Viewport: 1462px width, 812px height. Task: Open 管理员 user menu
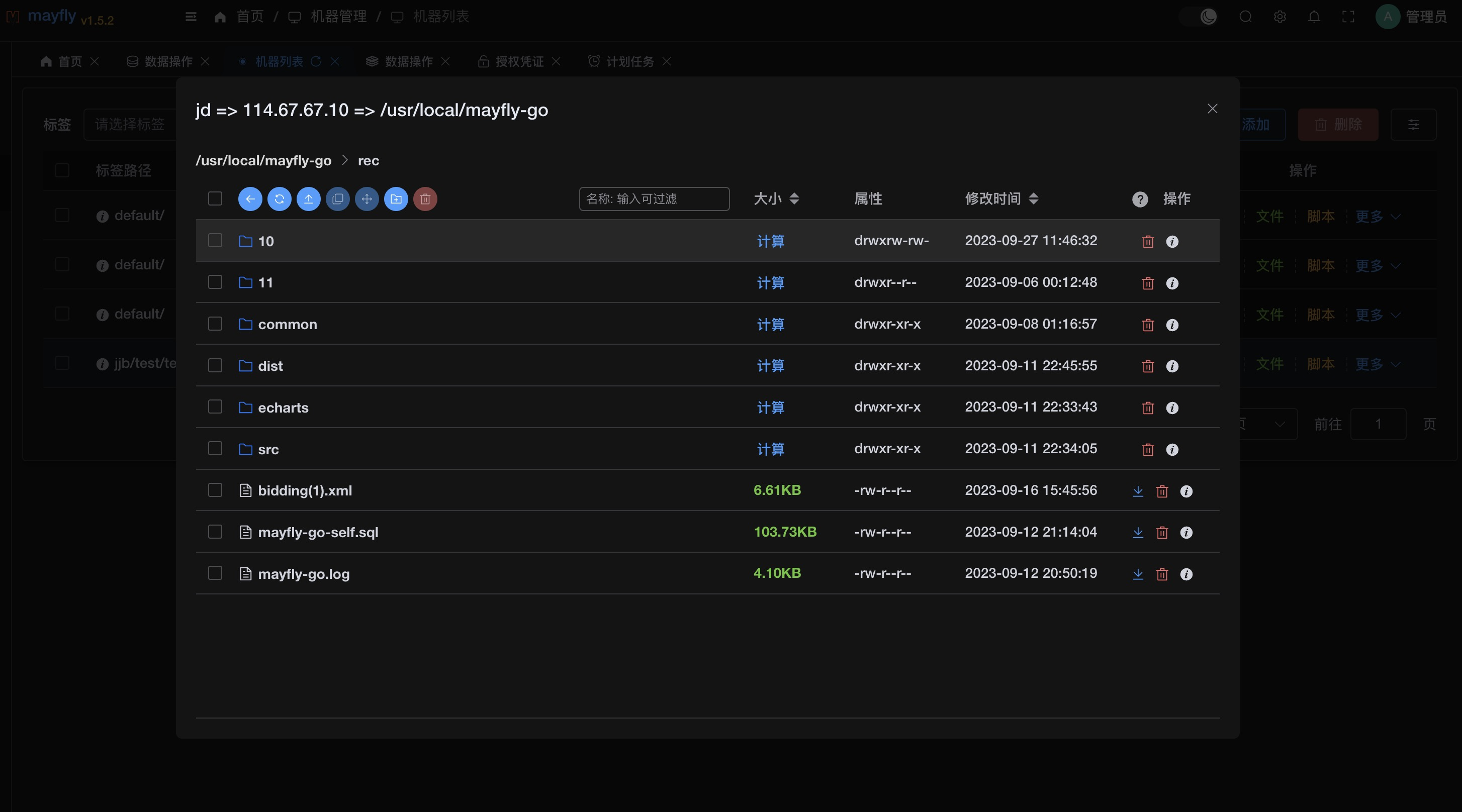click(x=1412, y=17)
